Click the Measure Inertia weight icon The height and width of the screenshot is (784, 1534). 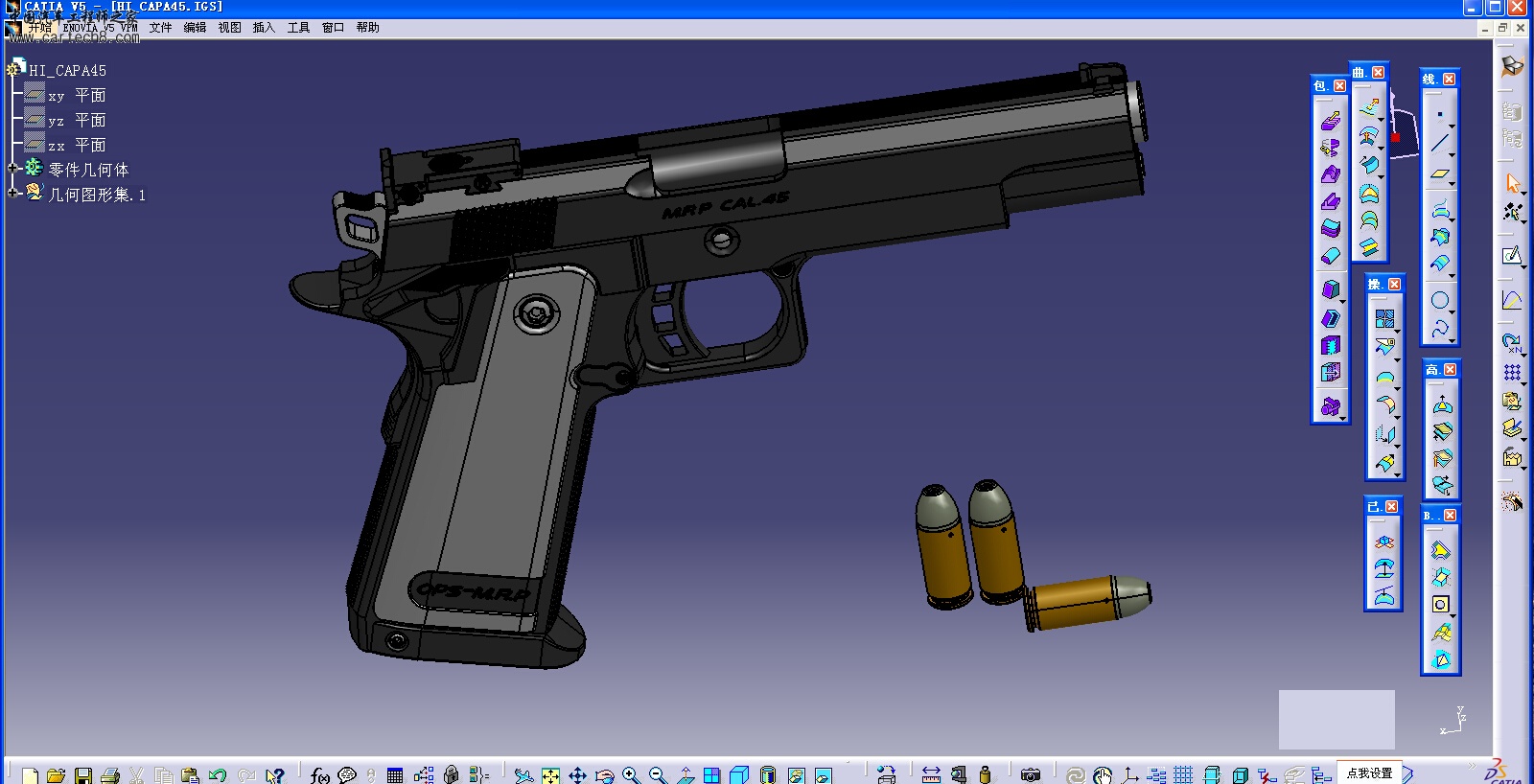[x=985, y=775]
